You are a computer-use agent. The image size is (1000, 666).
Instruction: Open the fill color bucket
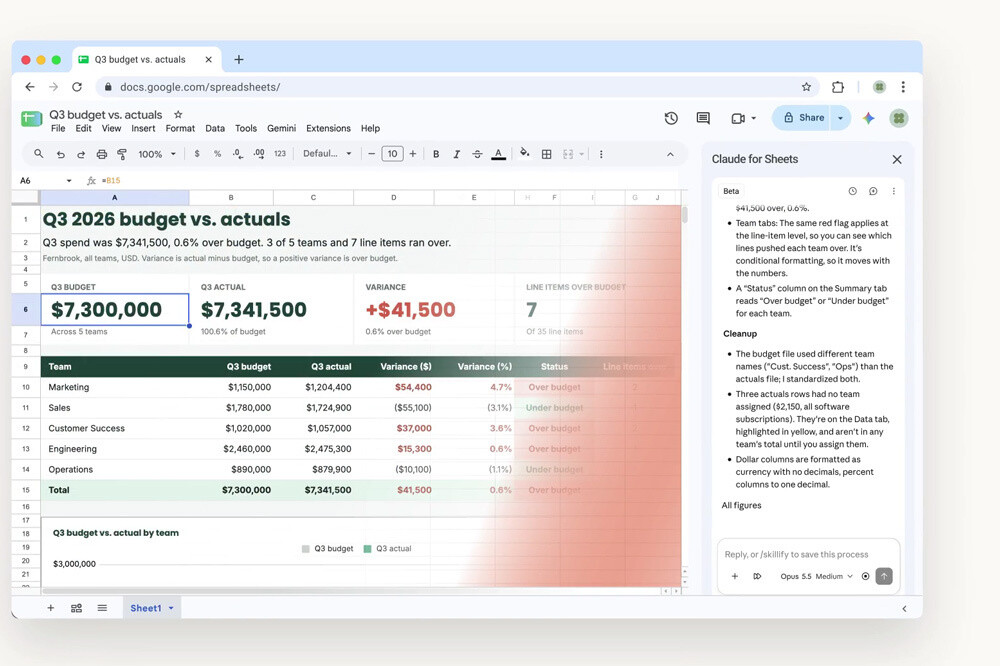(x=524, y=153)
